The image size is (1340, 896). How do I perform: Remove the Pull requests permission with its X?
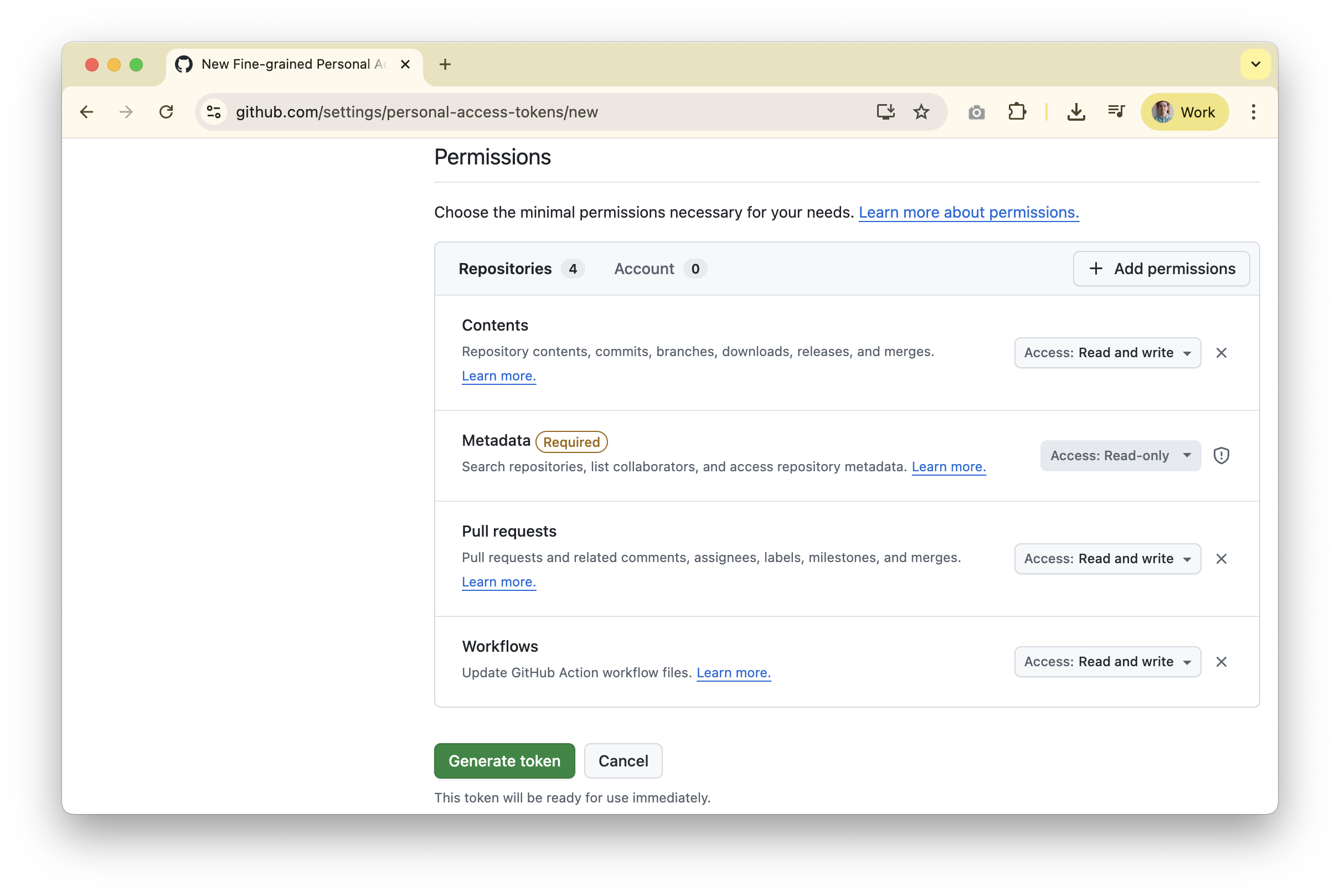tap(1222, 559)
